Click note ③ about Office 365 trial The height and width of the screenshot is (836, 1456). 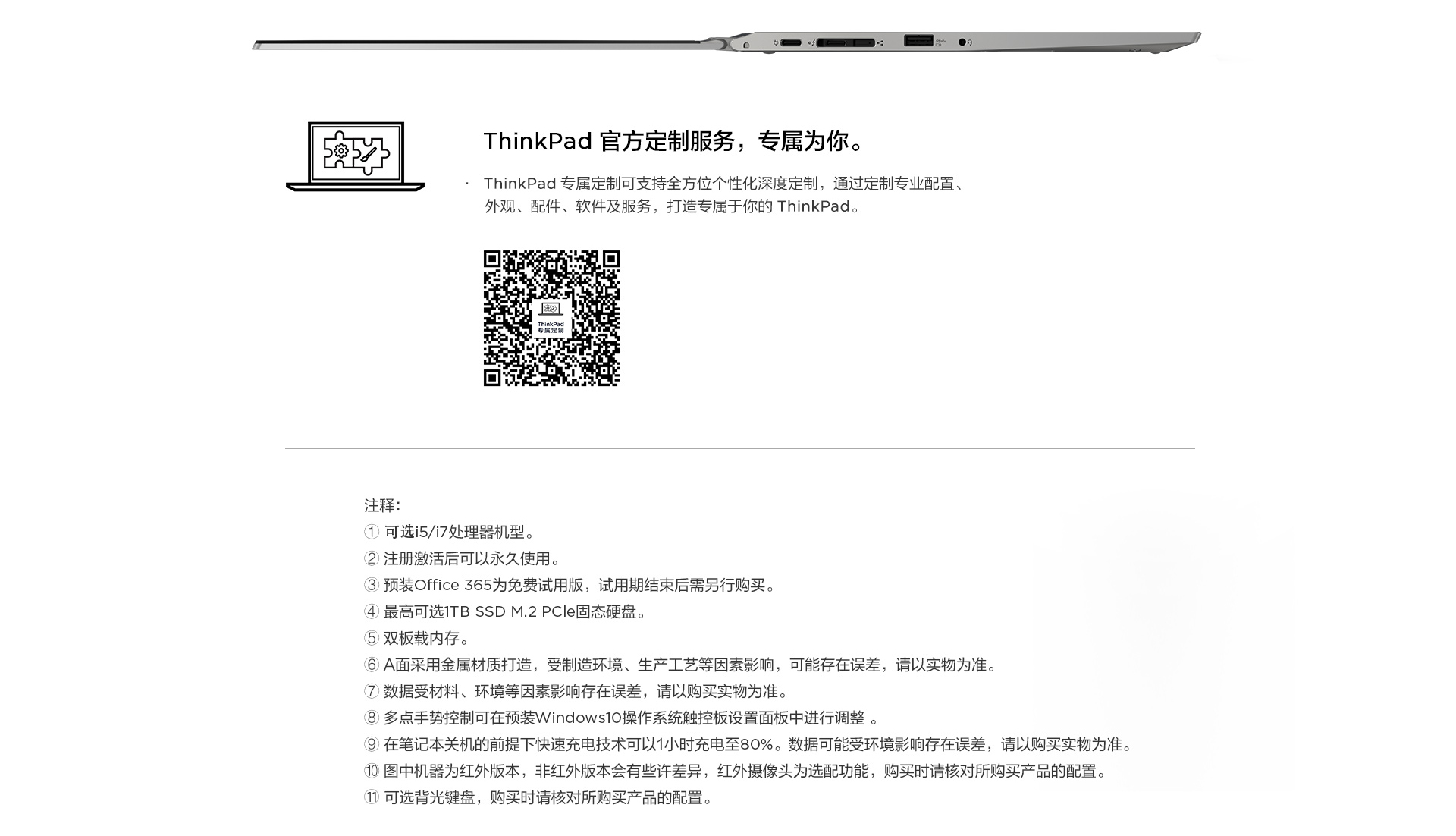tap(571, 585)
